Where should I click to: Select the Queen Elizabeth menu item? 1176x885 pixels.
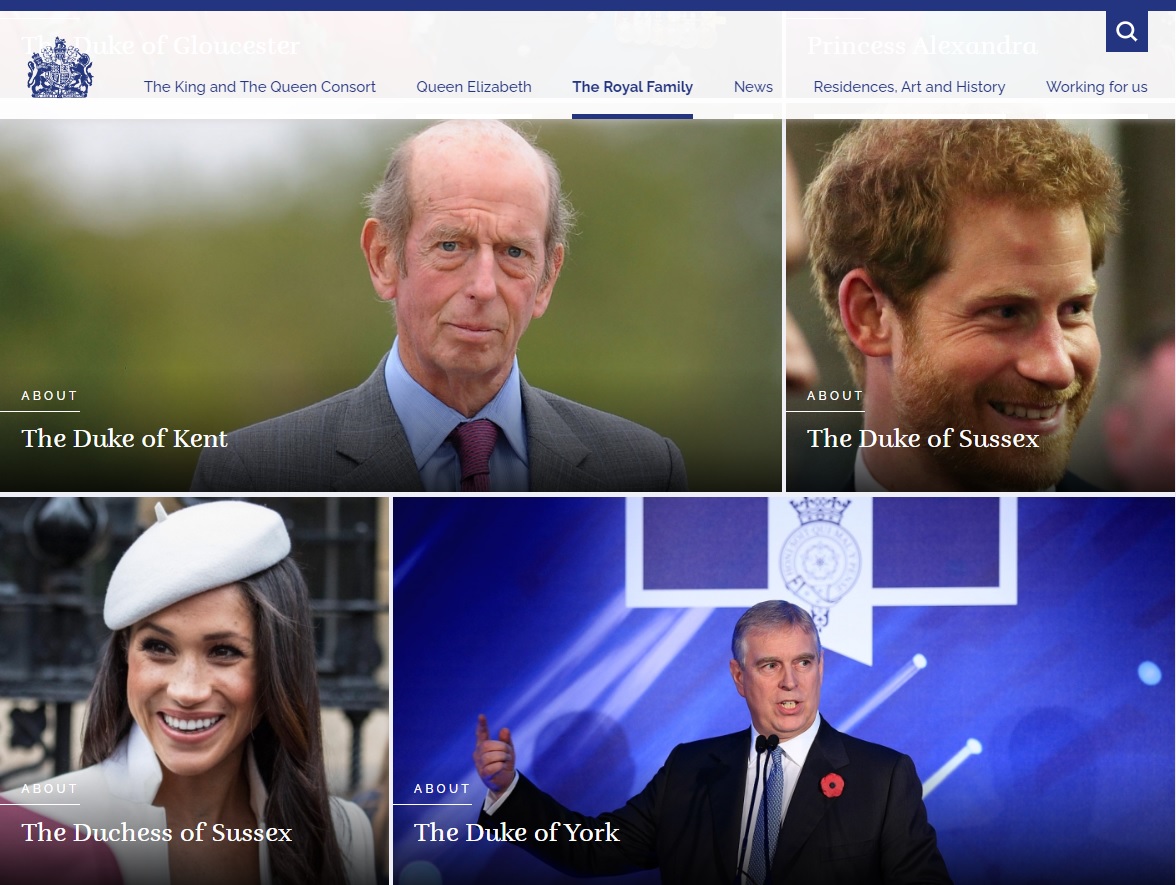473,87
